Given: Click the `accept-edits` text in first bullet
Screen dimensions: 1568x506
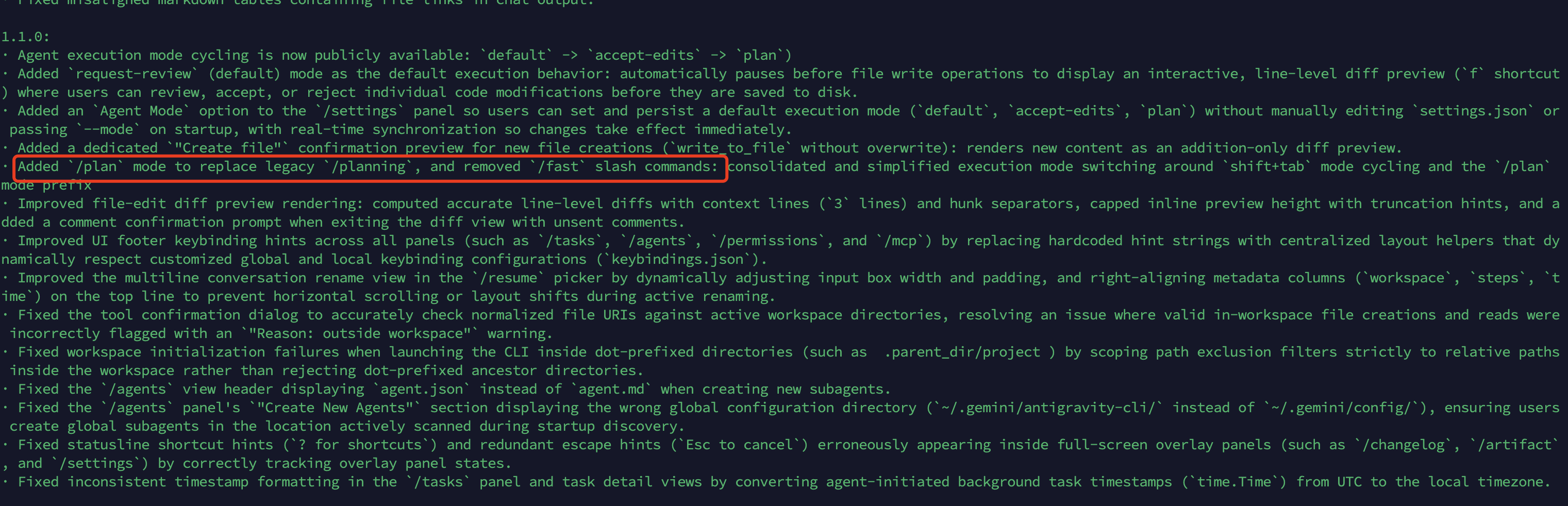Looking at the screenshot, I should click(x=644, y=55).
